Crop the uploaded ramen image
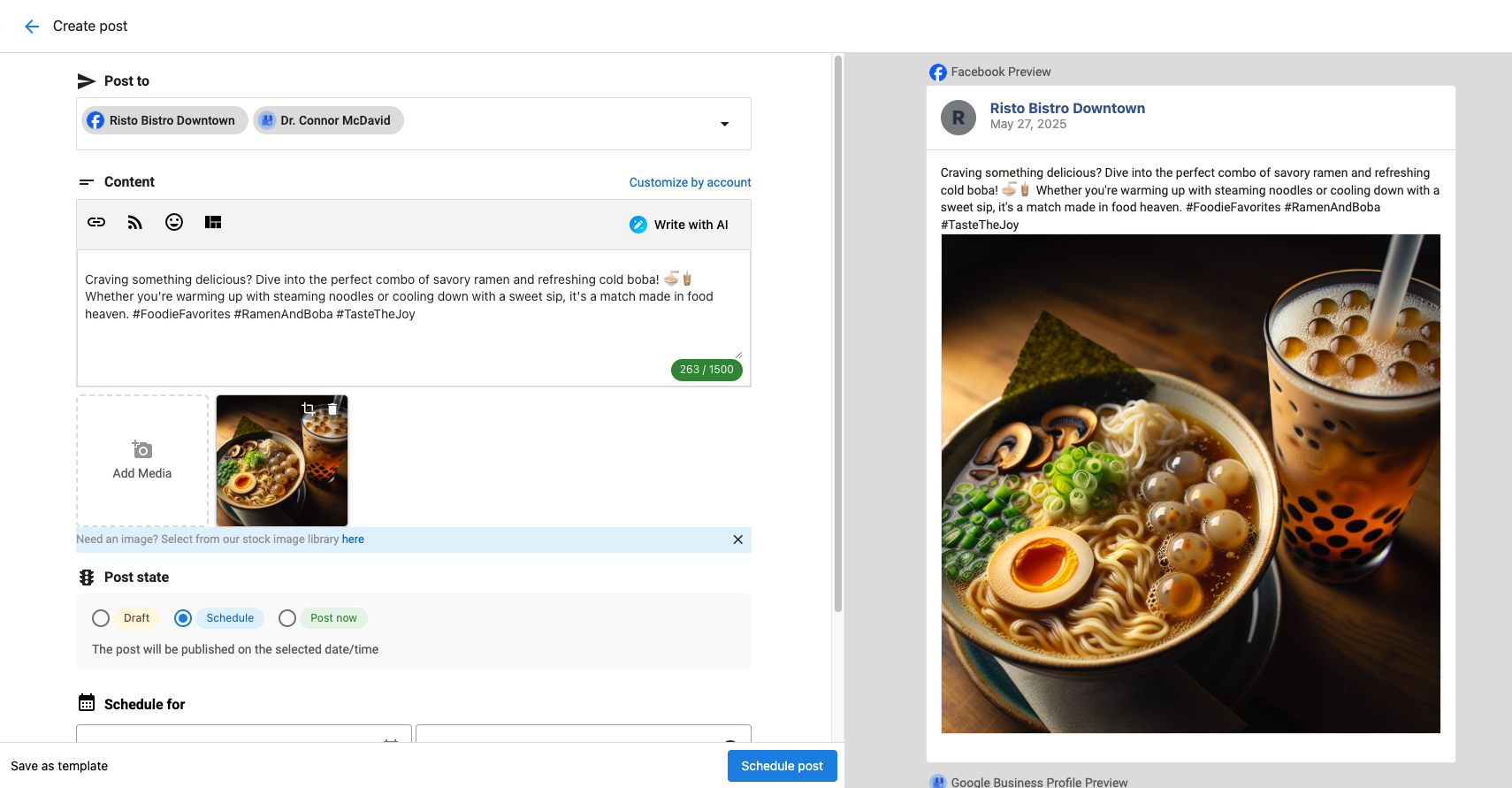 307,408
